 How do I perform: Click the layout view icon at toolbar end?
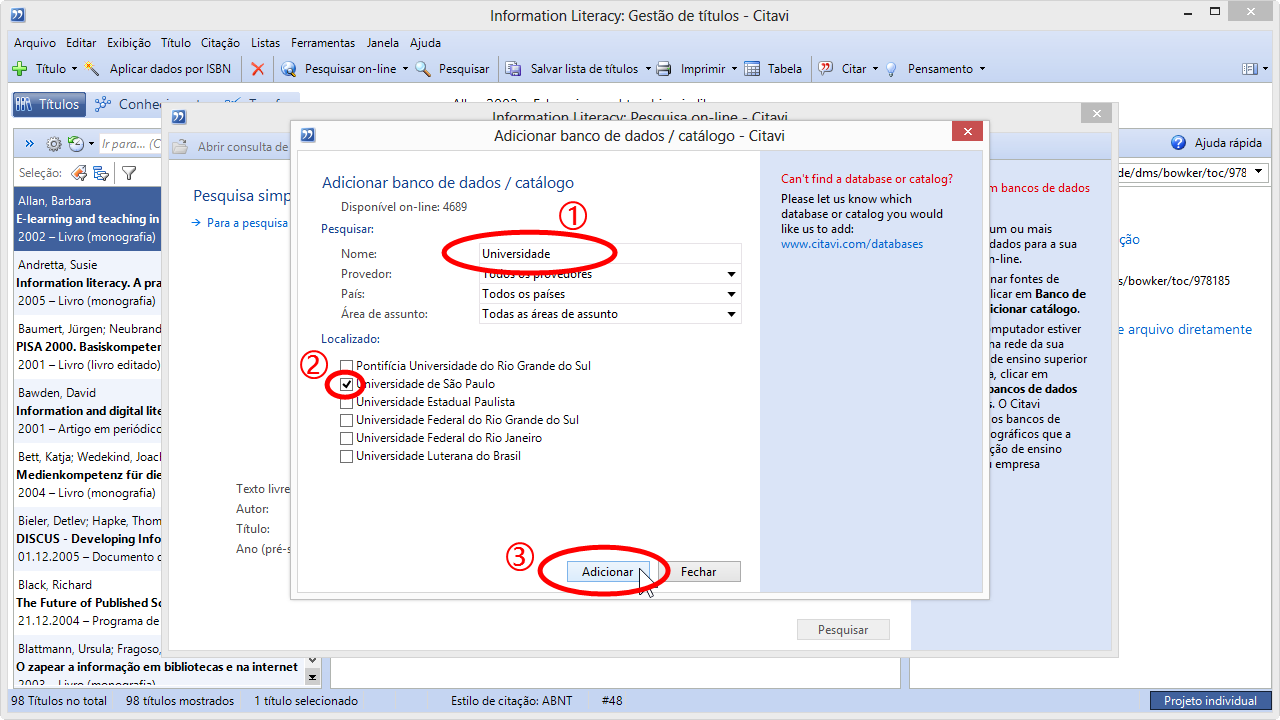tap(1249, 69)
